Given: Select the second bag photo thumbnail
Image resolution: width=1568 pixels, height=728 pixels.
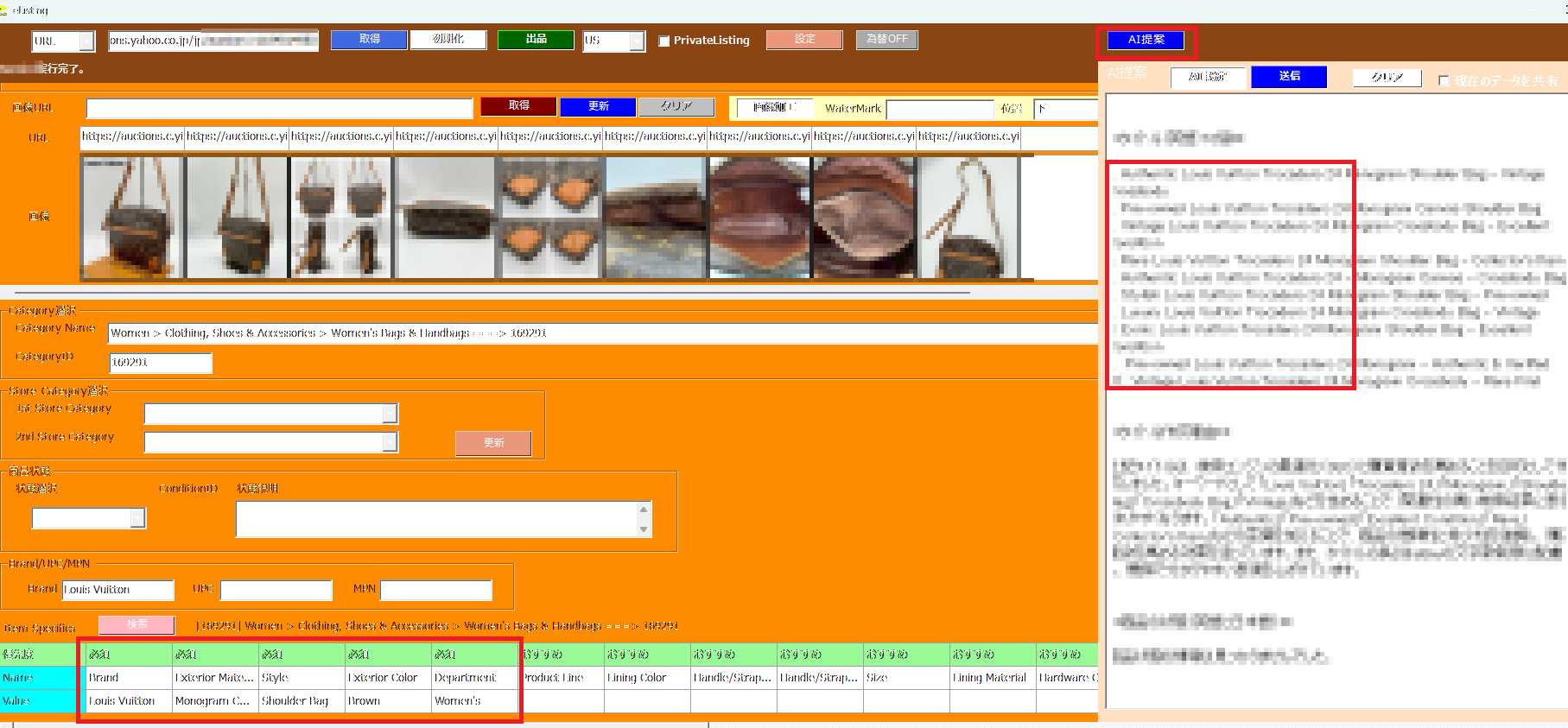Looking at the screenshot, I should pos(237,217).
